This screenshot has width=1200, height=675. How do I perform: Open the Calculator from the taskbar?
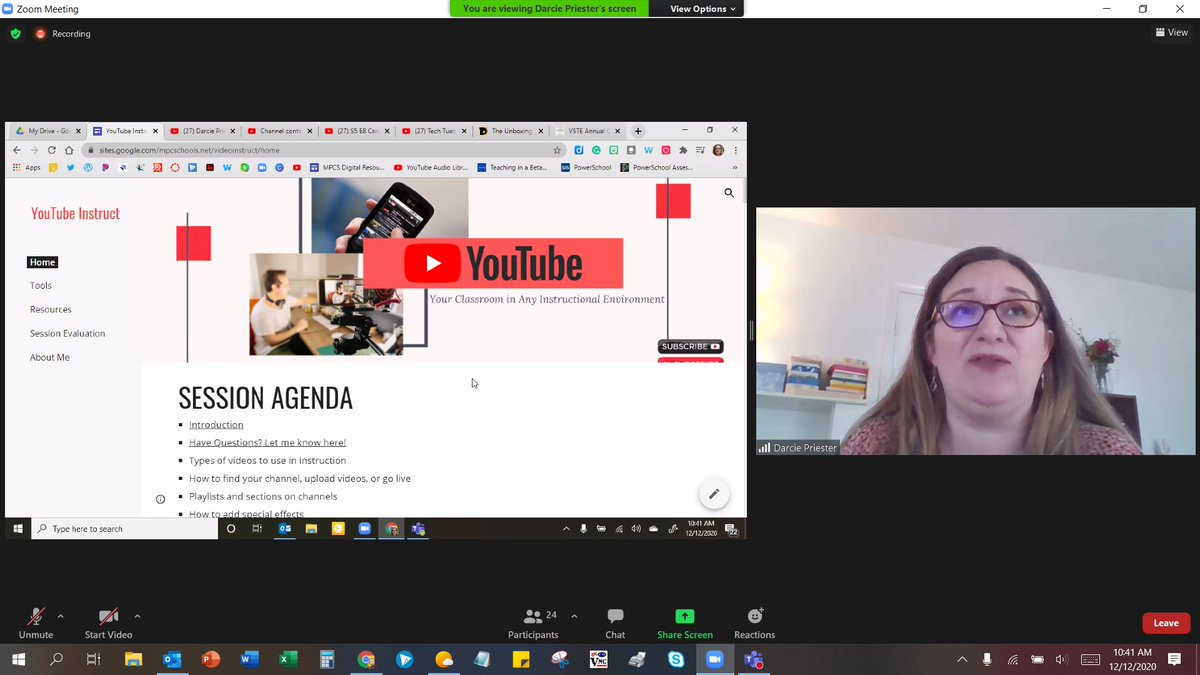pyautogui.click(x=326, y=660)
